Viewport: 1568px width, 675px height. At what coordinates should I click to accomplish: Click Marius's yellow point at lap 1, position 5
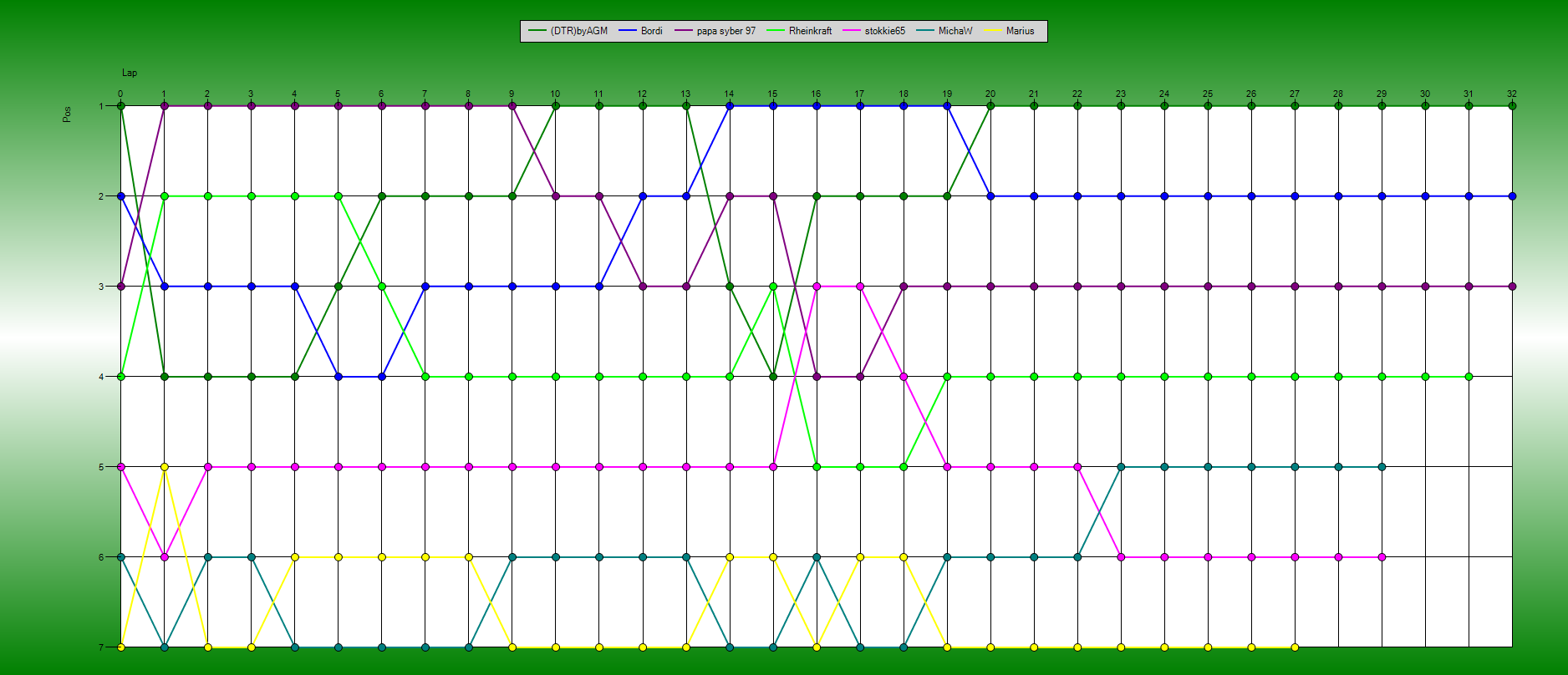click(165, 467)
